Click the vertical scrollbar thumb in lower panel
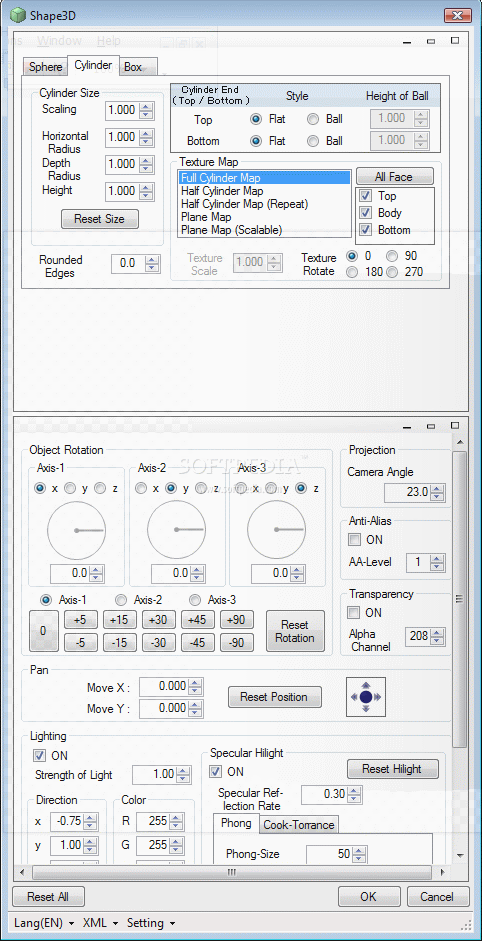The image size is (482, 941). click(x=460, y=599)
